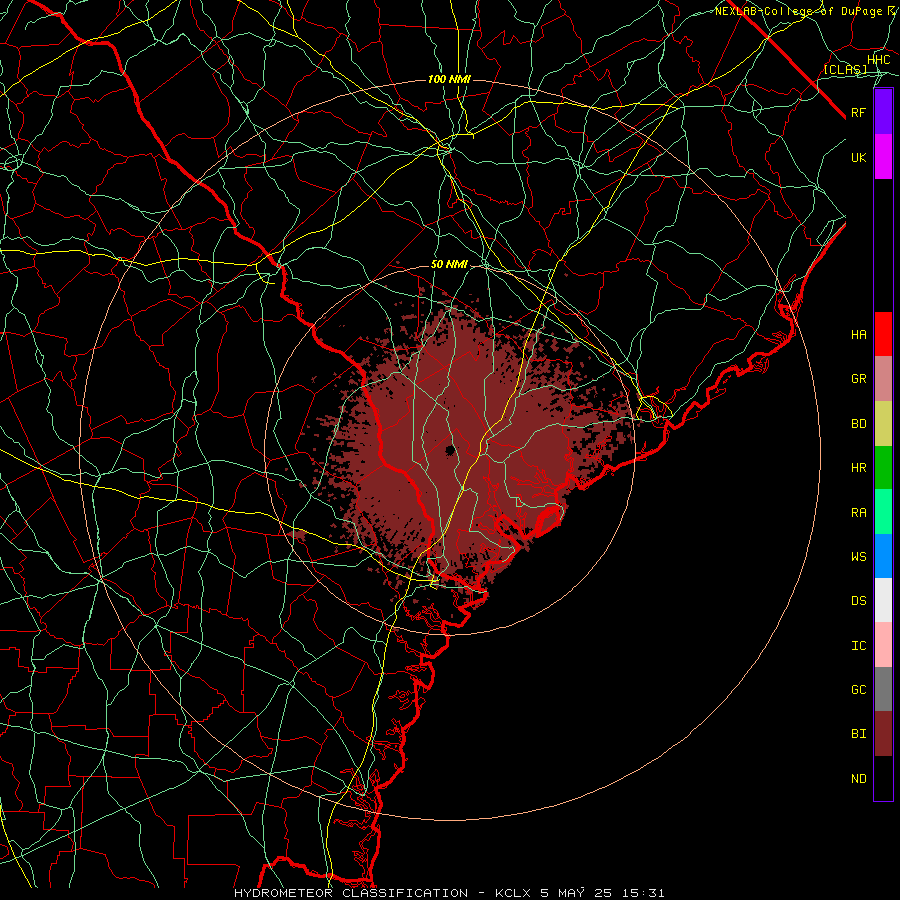Screen dimensions: 900x900
Task: Click the BD legend label
Action: click(x=858, y=424)
